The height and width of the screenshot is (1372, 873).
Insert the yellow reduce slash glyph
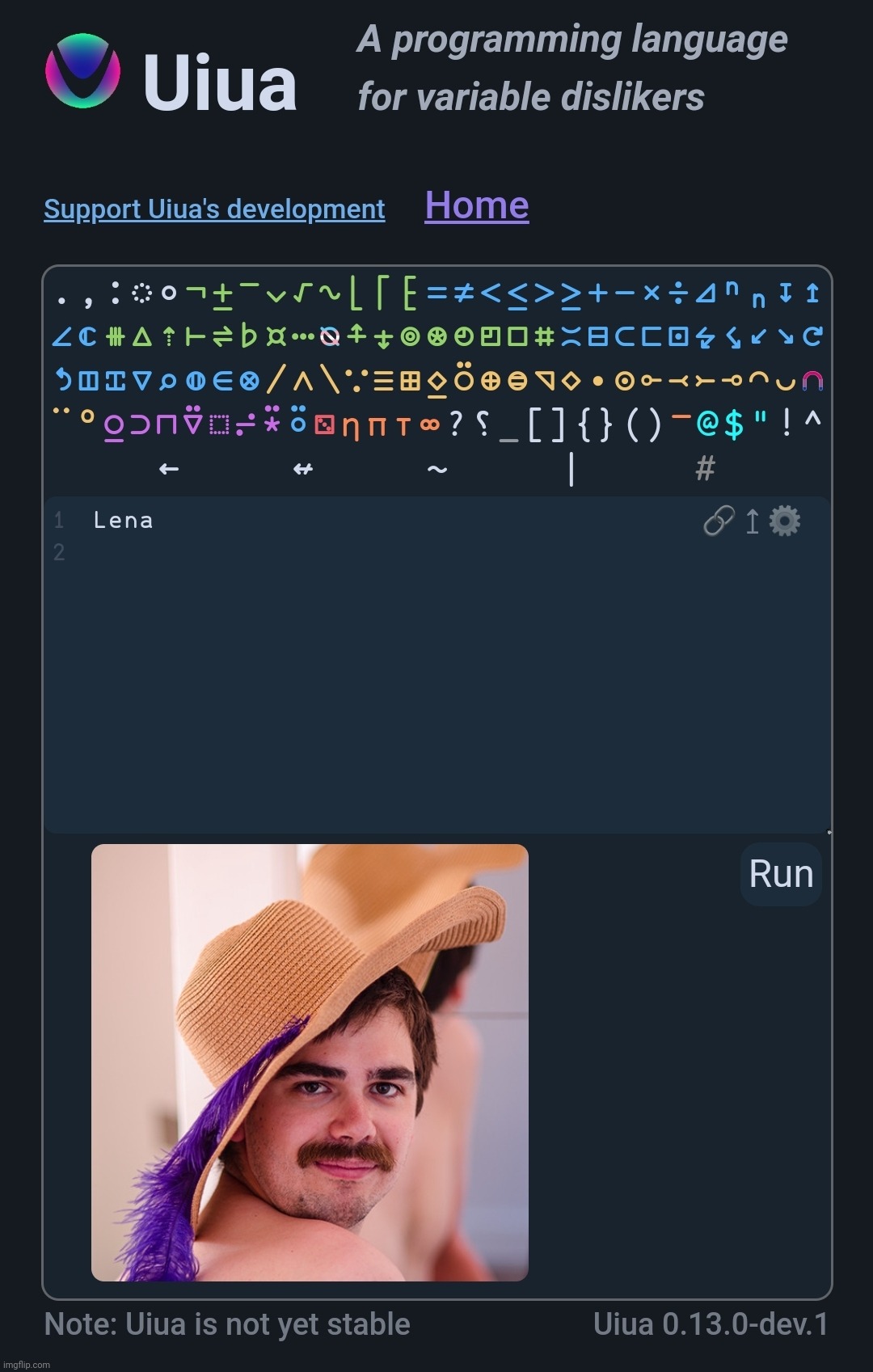[276, 380]
